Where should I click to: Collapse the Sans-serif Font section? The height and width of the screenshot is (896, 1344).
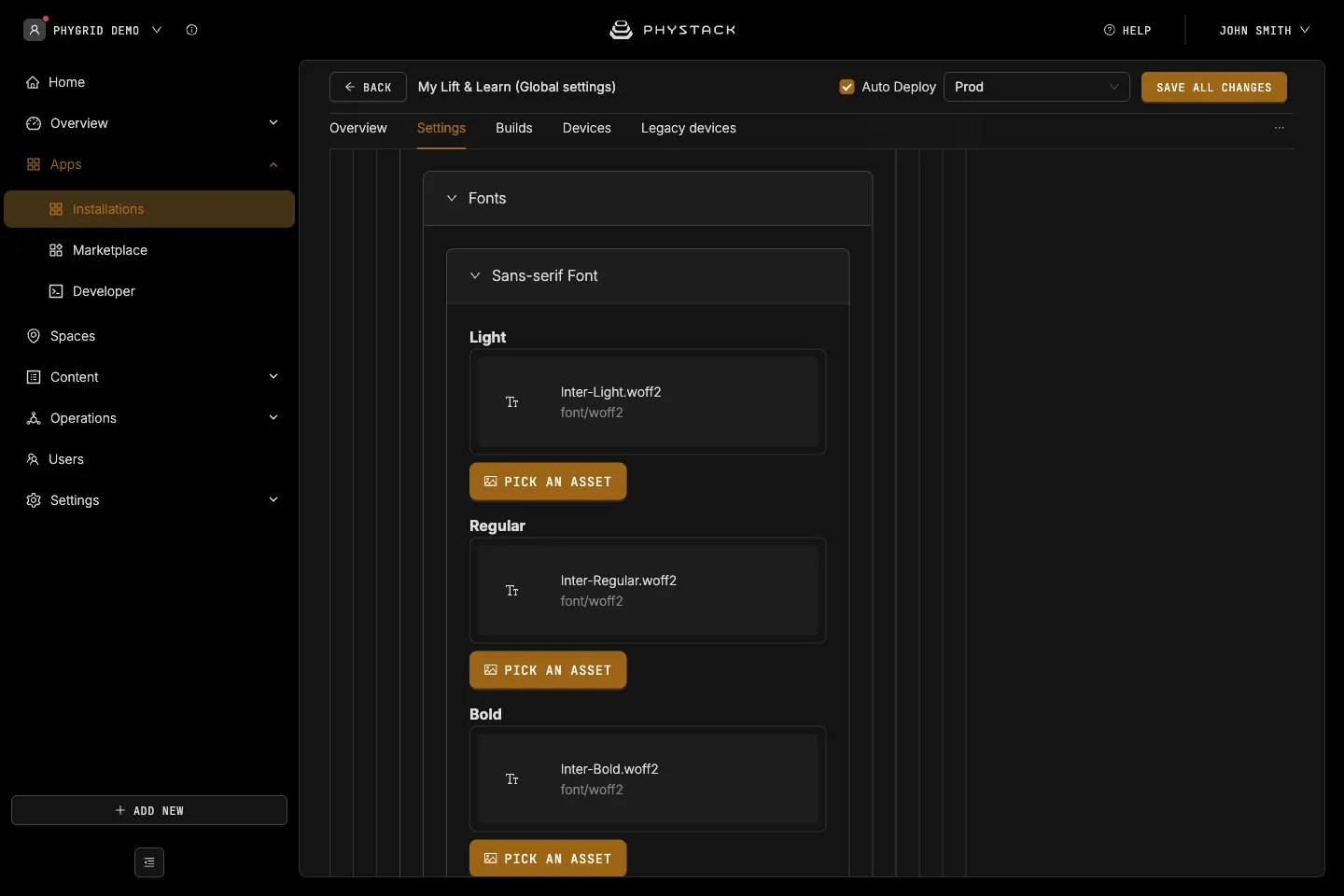(648, 276)
